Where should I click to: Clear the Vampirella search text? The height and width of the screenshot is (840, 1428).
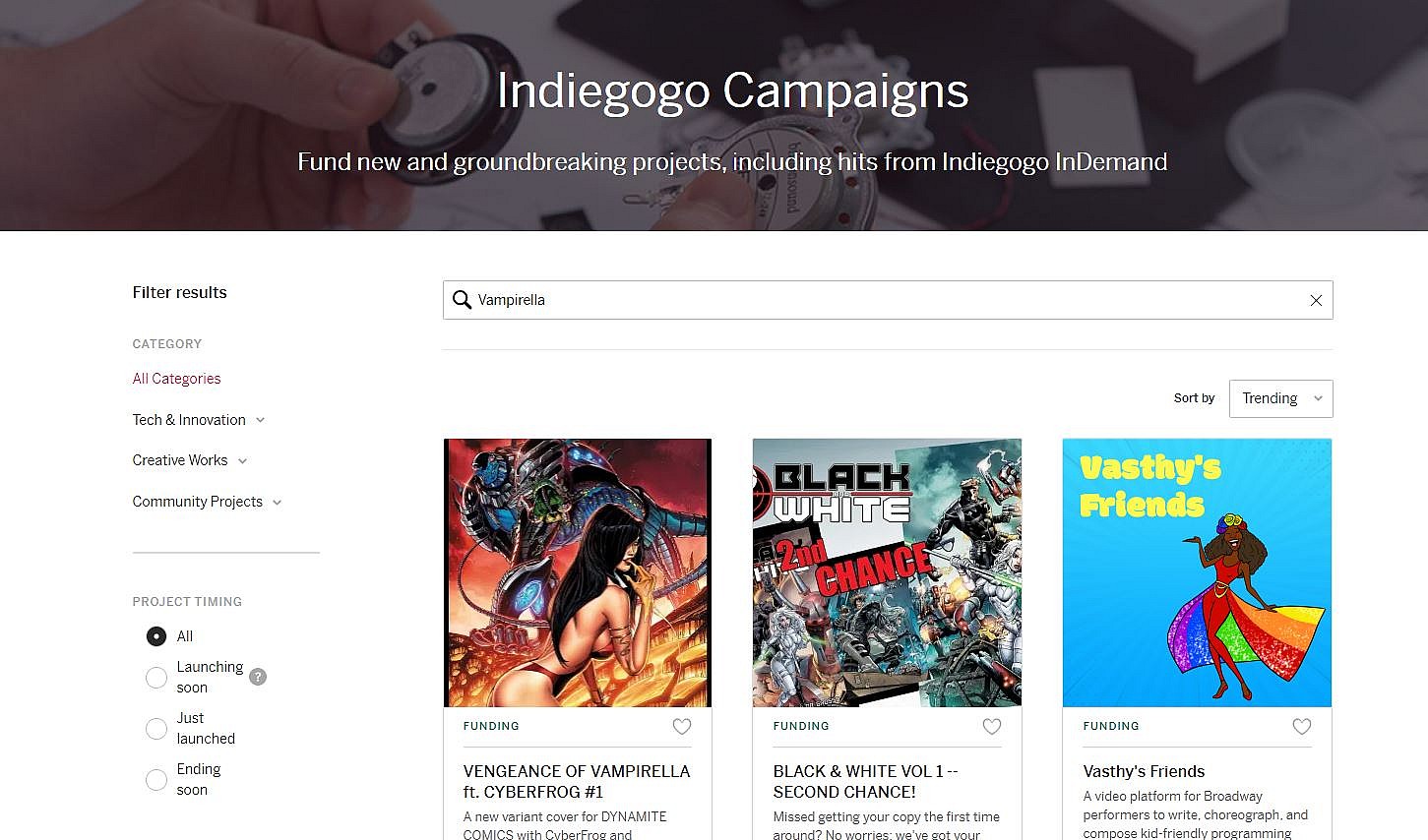coord(1316,300)
